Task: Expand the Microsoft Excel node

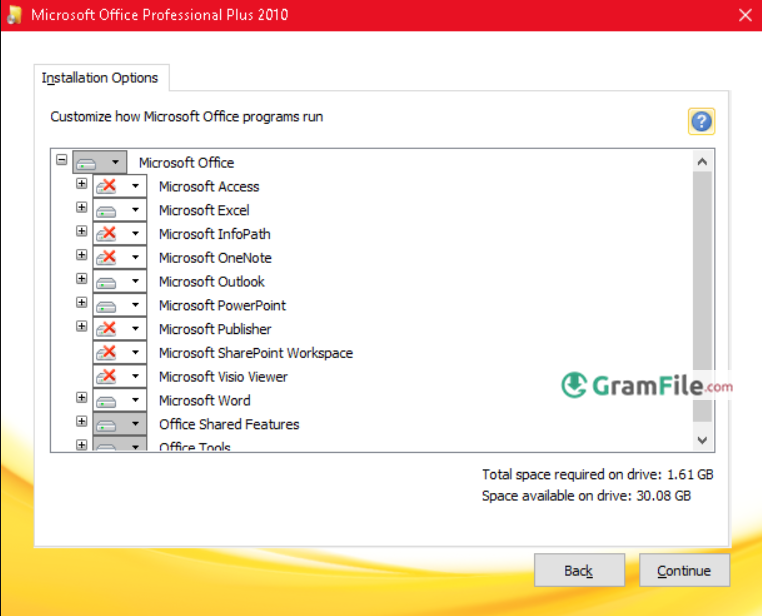Action: 82,207
